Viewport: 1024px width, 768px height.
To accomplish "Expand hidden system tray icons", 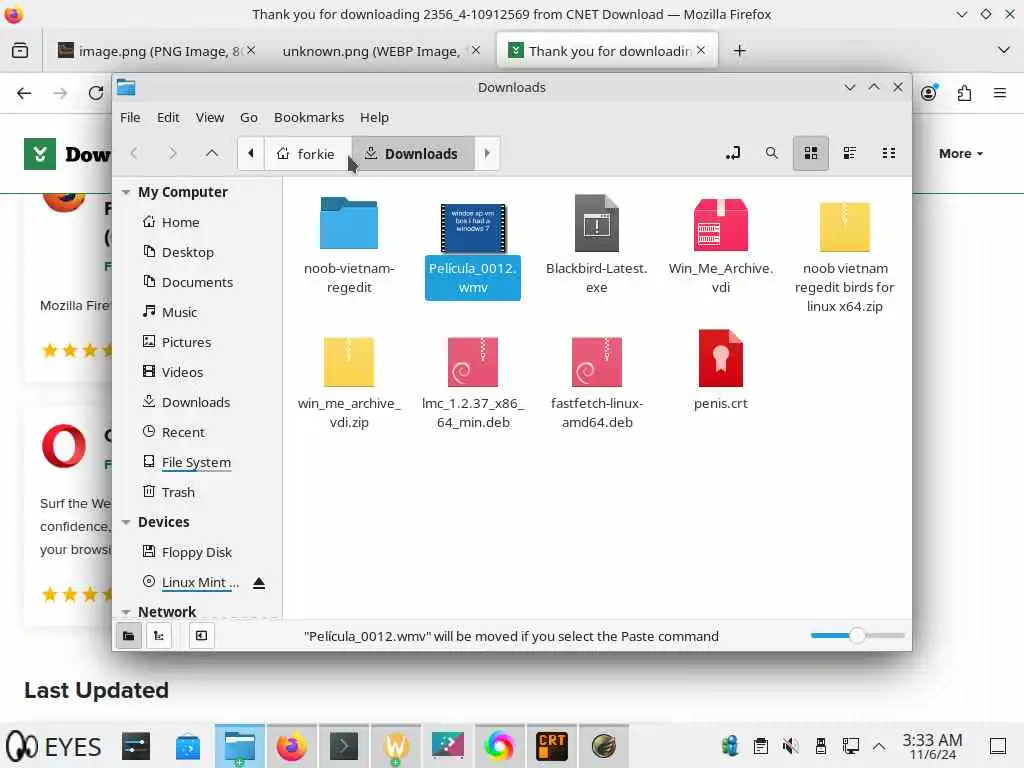I will (x=879, y=746).
